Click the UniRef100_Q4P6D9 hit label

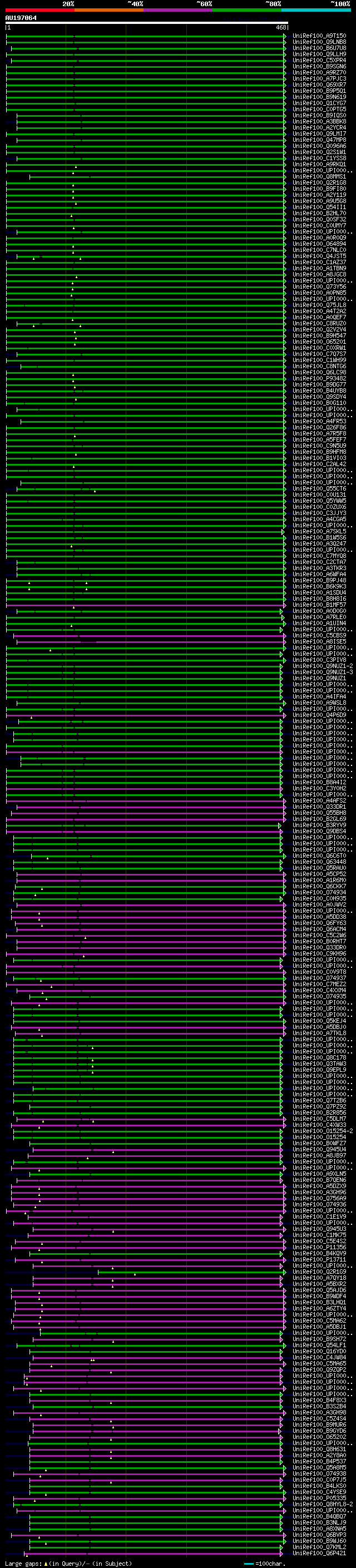pyautogui.click(x=319, y=715)
